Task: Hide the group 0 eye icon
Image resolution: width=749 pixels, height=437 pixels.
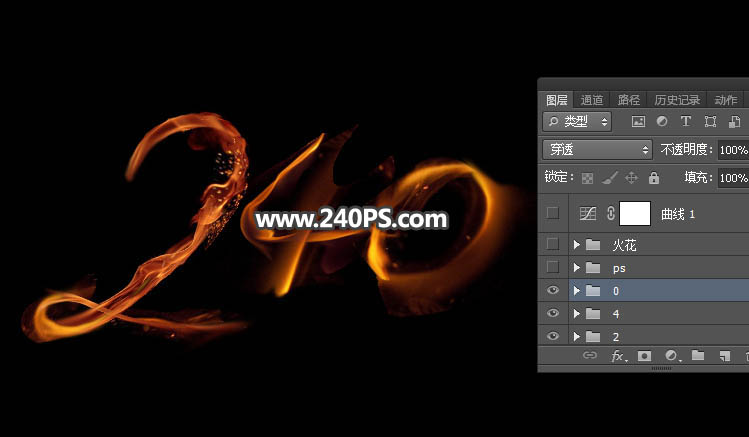Action: 553,290
